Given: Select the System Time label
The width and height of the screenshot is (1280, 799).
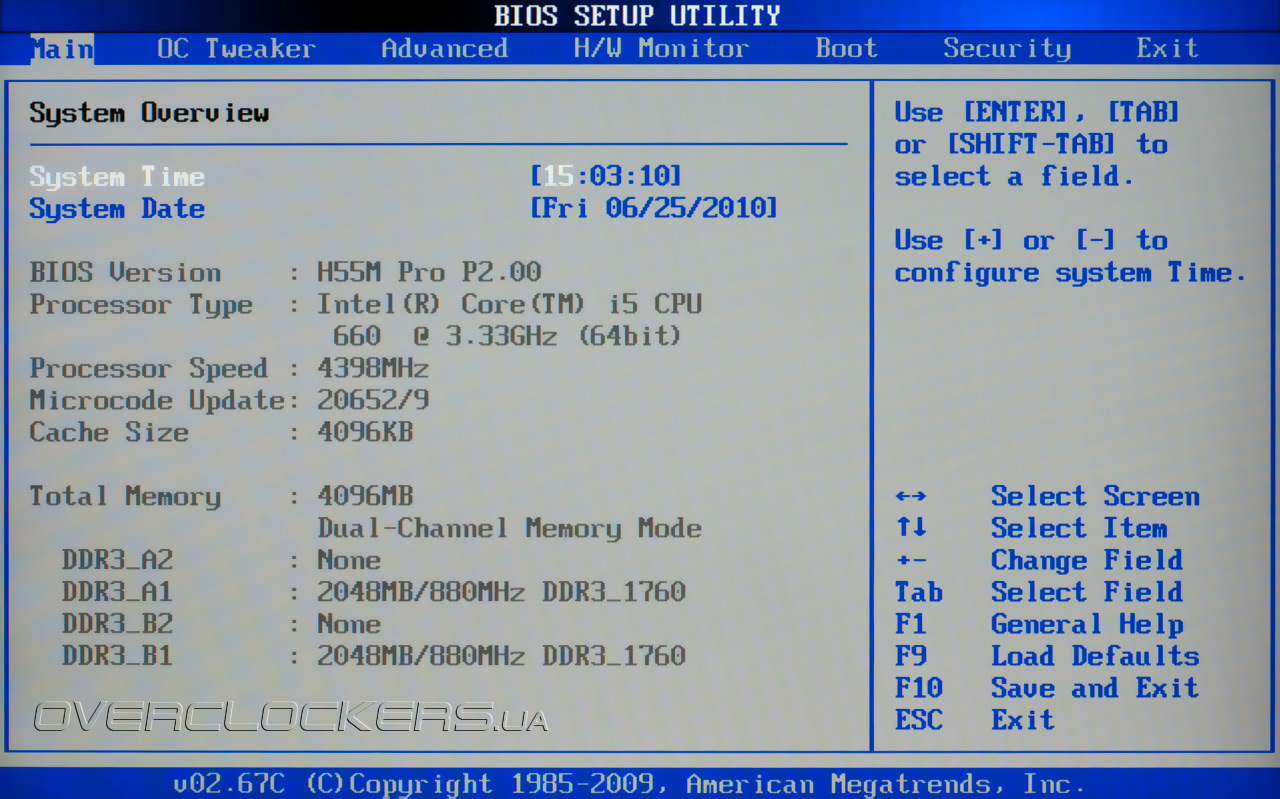Looking at the screenshot, I should [x=117, y=177].
